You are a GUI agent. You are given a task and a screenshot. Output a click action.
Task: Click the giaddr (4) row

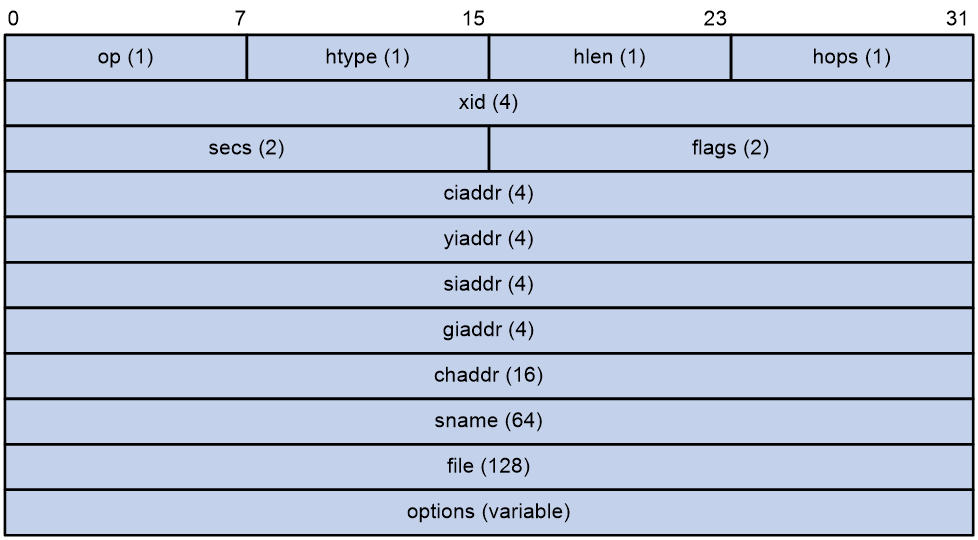(x=489, y=330)
